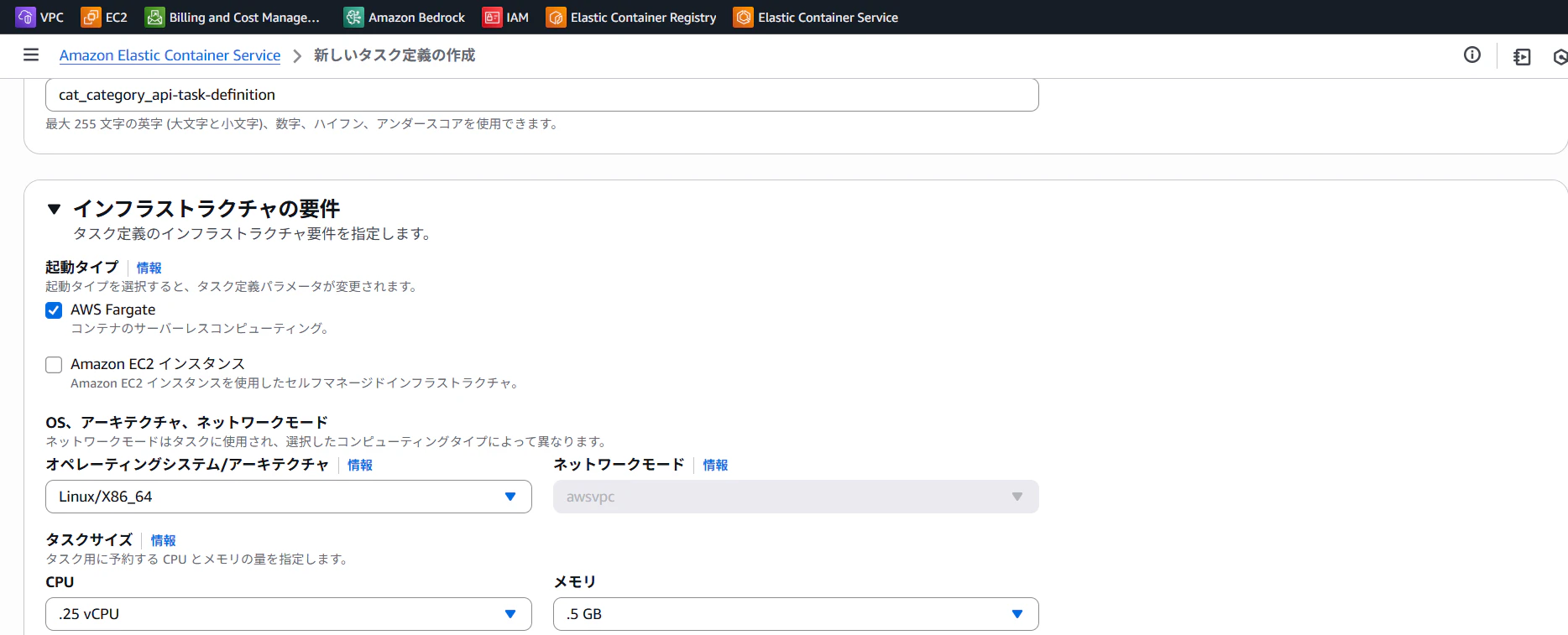The image size is (1568, 635).
Task: Click the OS、アーキテクチャ、ネットワークモード heading
Action: (x=186, y=422)
